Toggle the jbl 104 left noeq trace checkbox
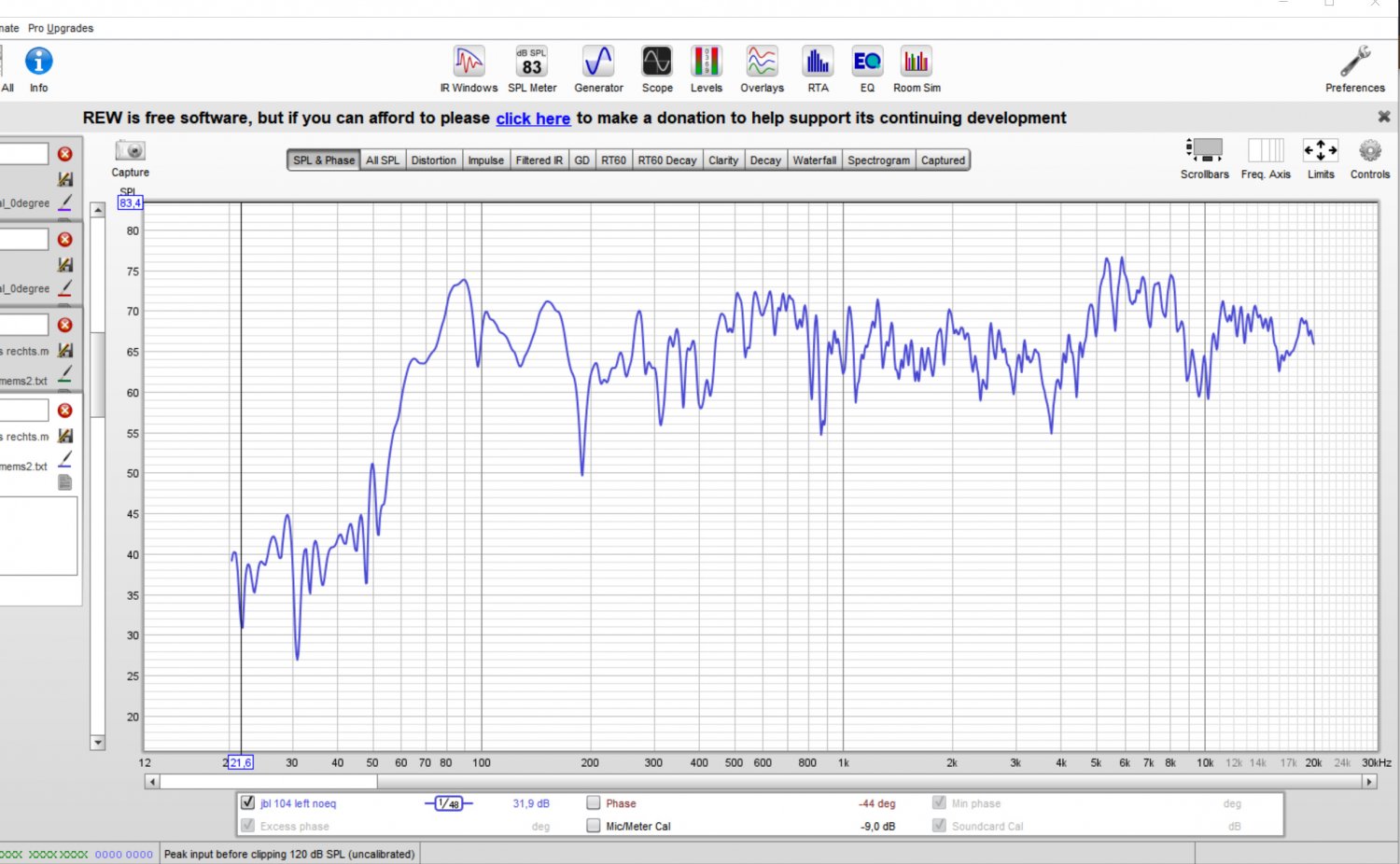 [x=247, y=802]
